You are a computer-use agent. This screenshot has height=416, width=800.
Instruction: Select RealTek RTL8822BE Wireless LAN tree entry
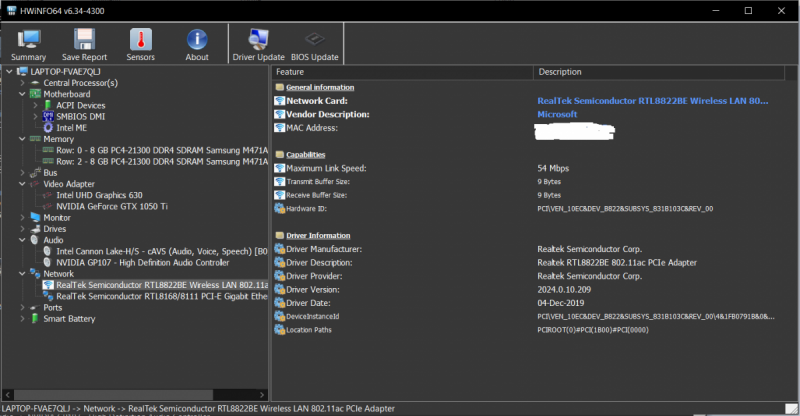[x=162, y=285]
